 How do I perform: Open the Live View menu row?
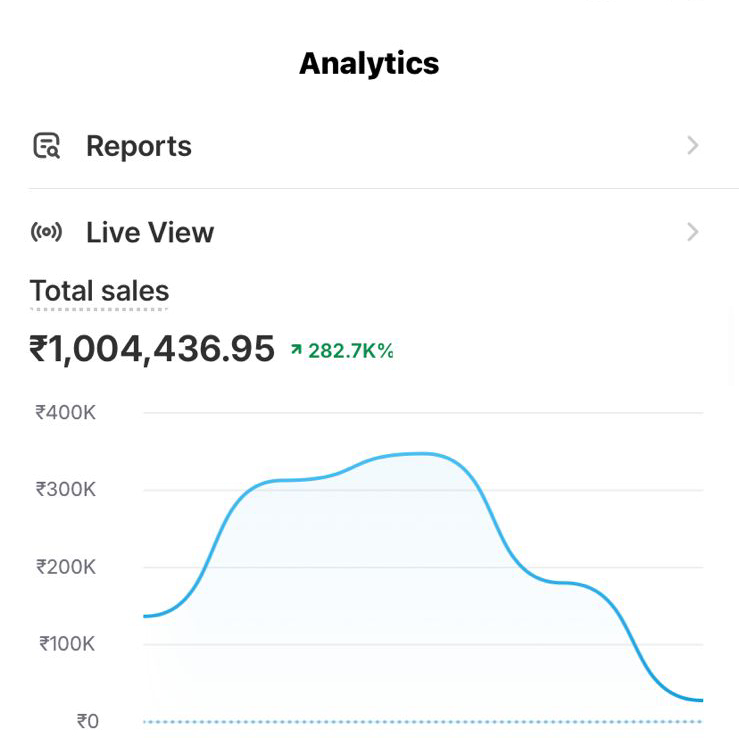coord(370,232)
